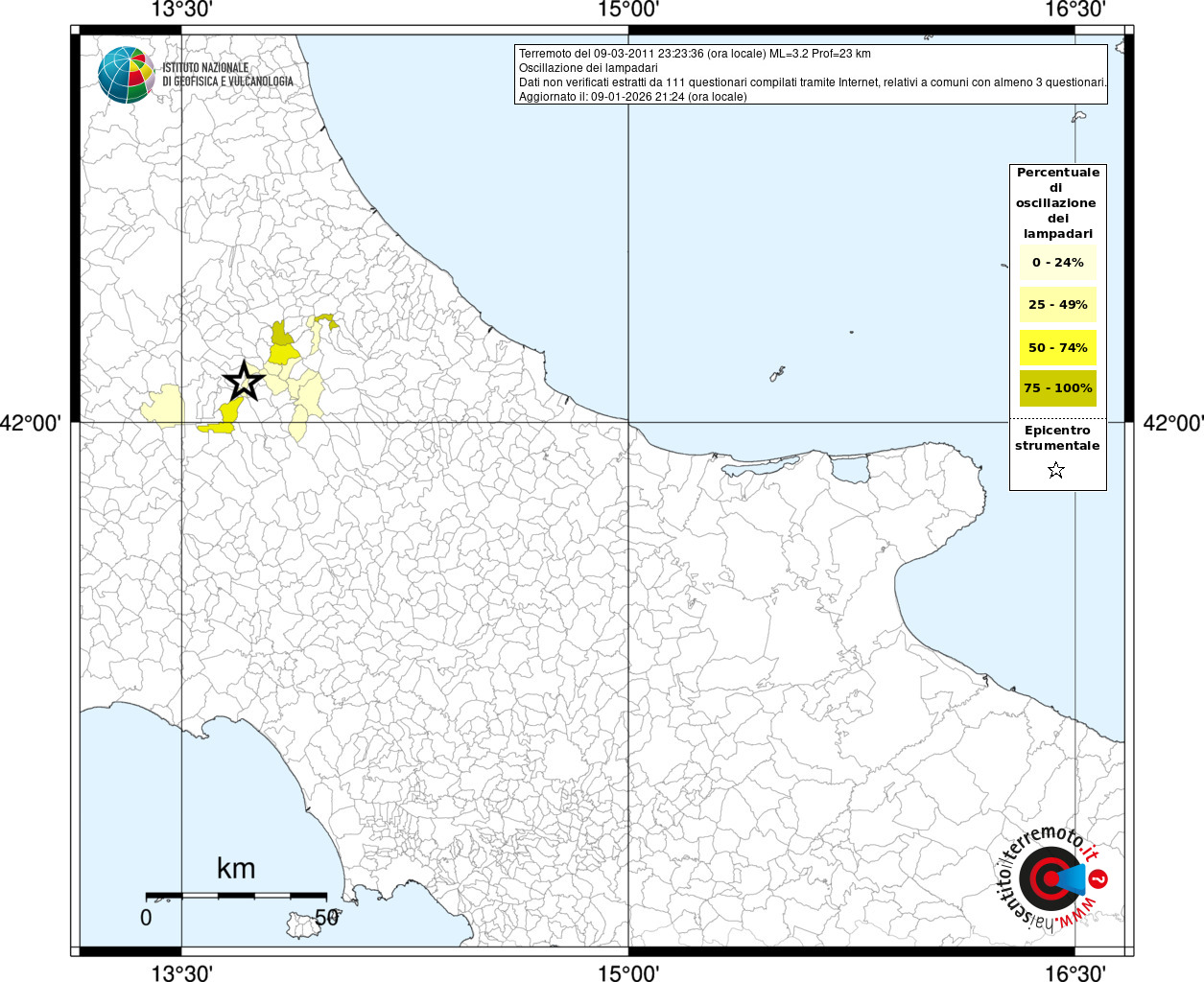1204x982 pixels.
Task: Select the 0 - 24% legend swatch
Action: click(1057, 262)
